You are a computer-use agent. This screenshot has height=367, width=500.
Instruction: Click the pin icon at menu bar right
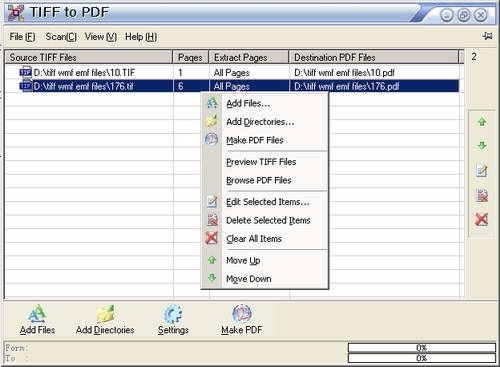[x=487, y=36]
